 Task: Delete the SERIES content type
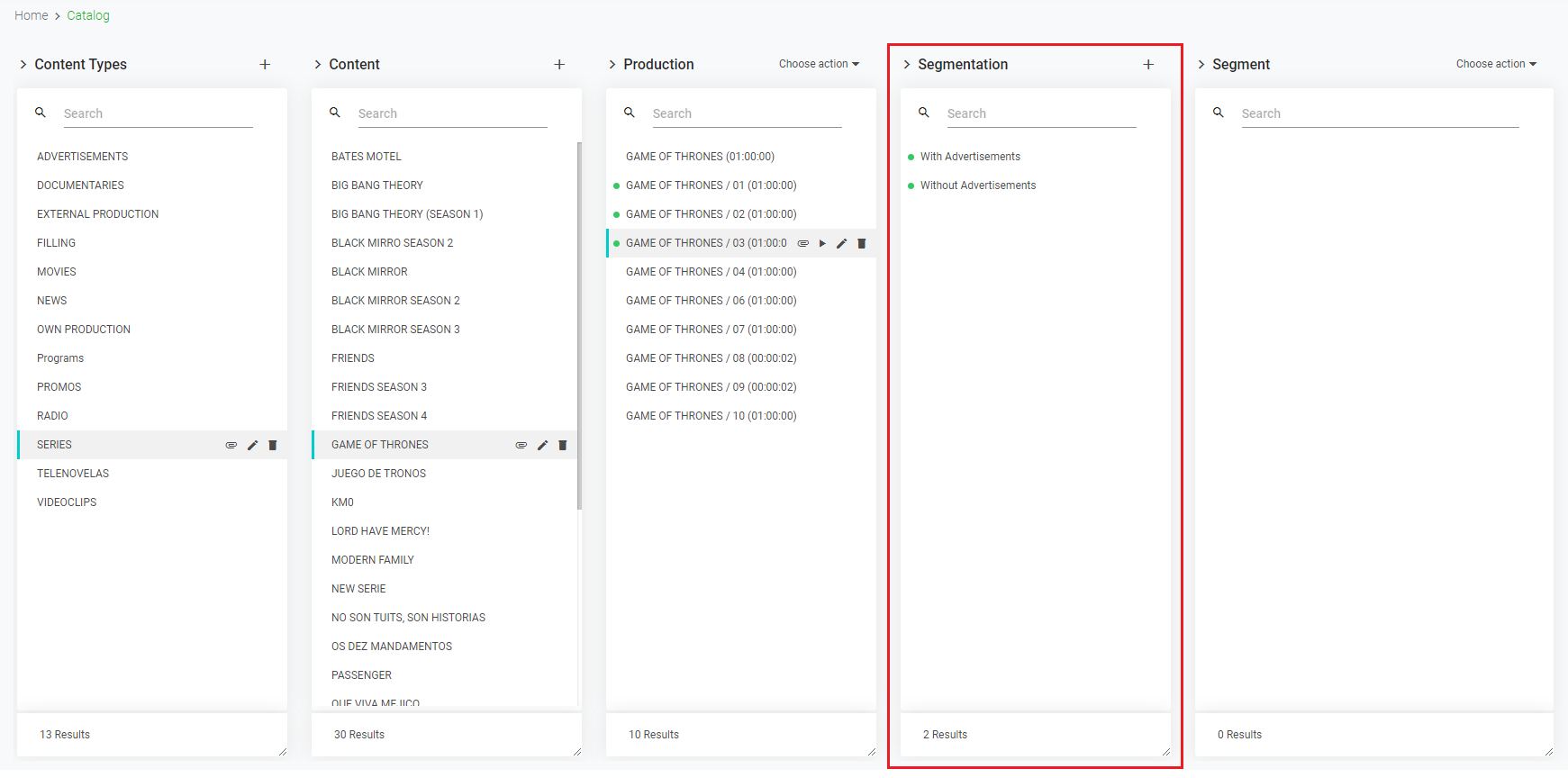(273, 445)
